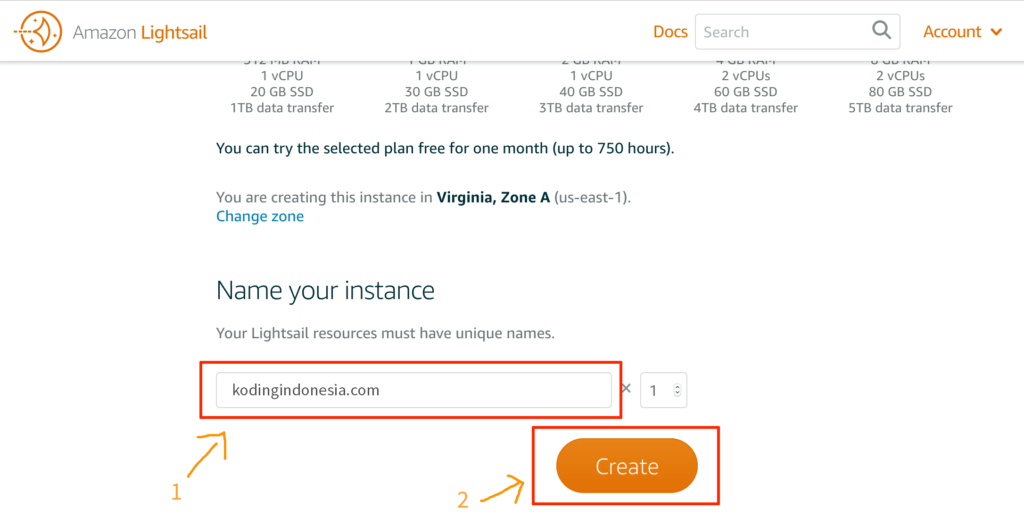Click the Amazon Lightsail logo icon

(x=37, y=31)
